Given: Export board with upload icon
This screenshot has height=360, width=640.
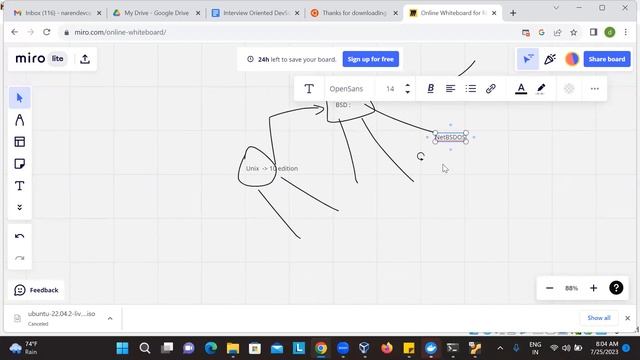Looking at the screenshot, I should coord(85,59).
